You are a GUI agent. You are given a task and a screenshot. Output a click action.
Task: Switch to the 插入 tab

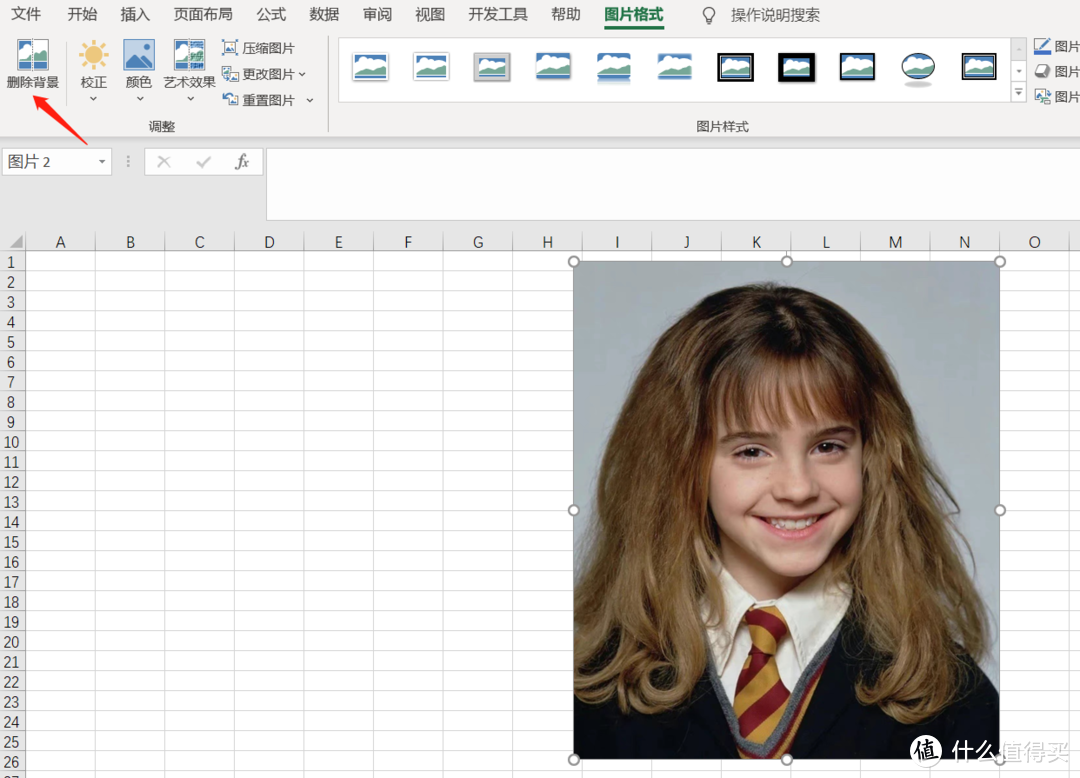tap(135, 15)
